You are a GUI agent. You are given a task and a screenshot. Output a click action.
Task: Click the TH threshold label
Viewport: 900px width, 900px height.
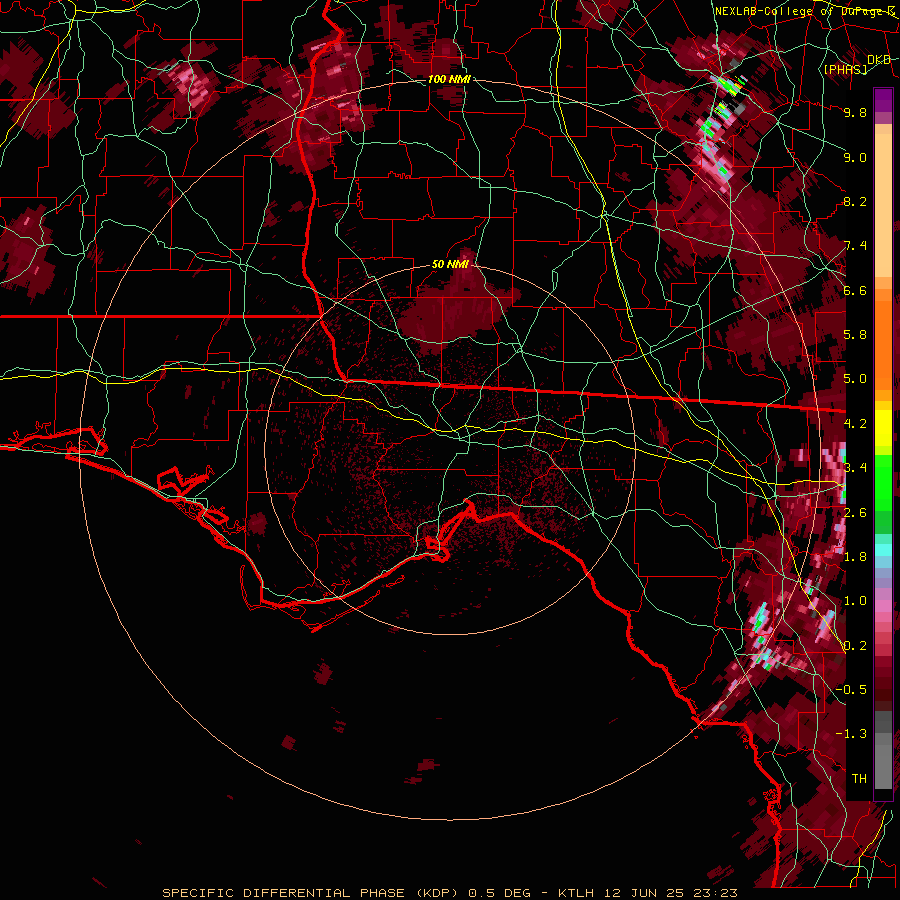click(859, 779)
